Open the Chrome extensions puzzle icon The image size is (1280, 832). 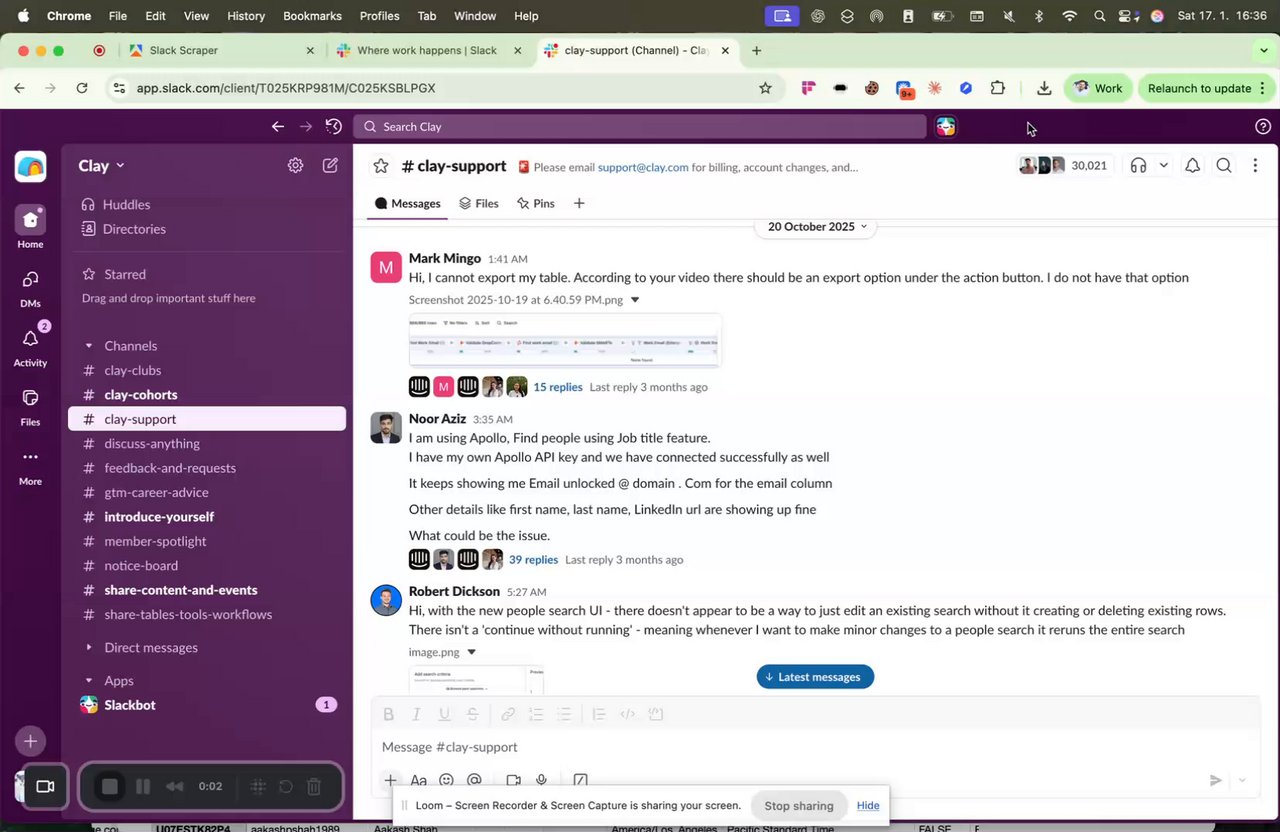tap(997, 88)
